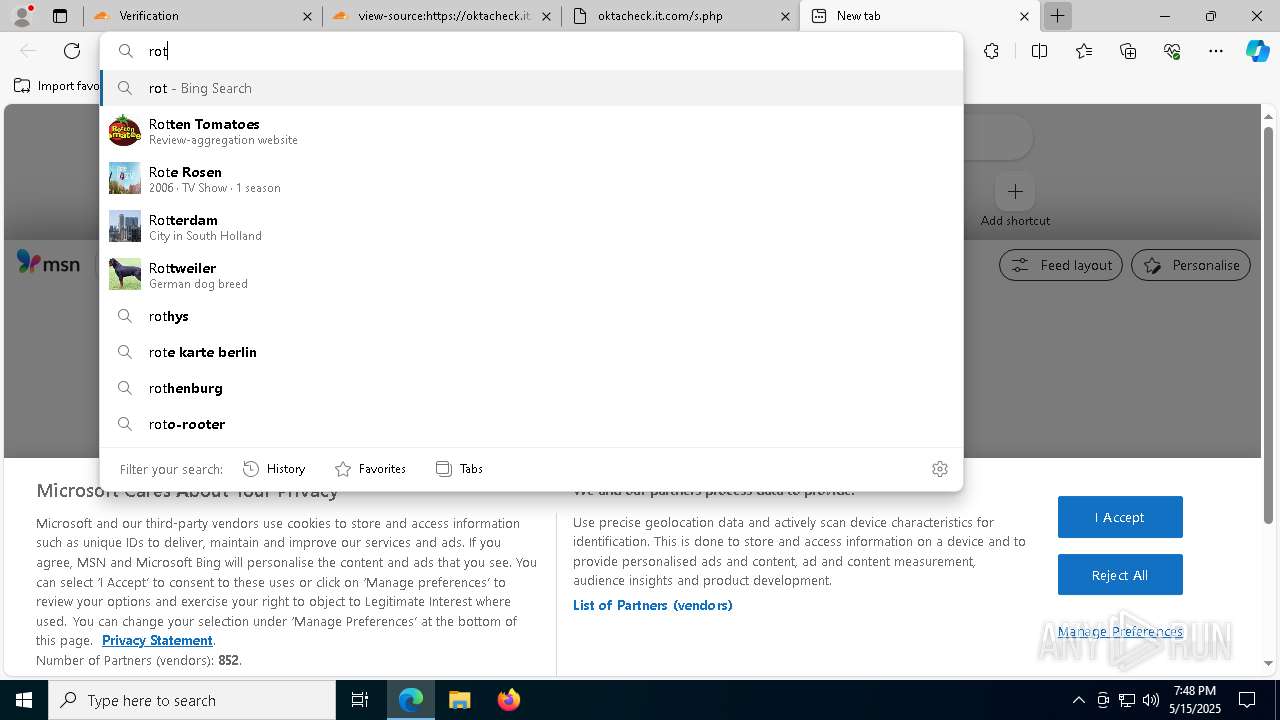Image resolution: width=1280 pixels, height=720 pixels.
Task: Open List of Partners (vendors) link
Action: pyautogui.click(x=653, y=605)
